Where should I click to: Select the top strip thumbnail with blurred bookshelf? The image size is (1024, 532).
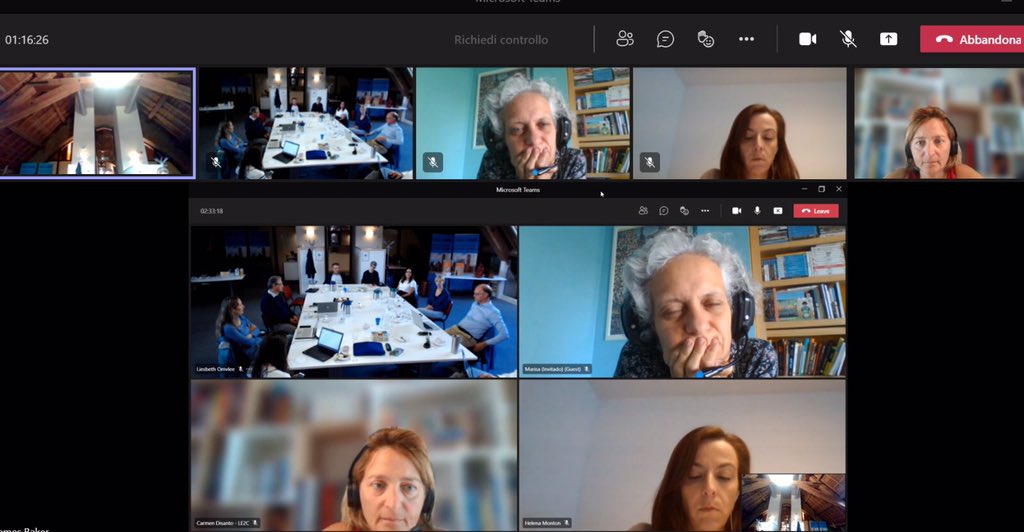(939, 123)
